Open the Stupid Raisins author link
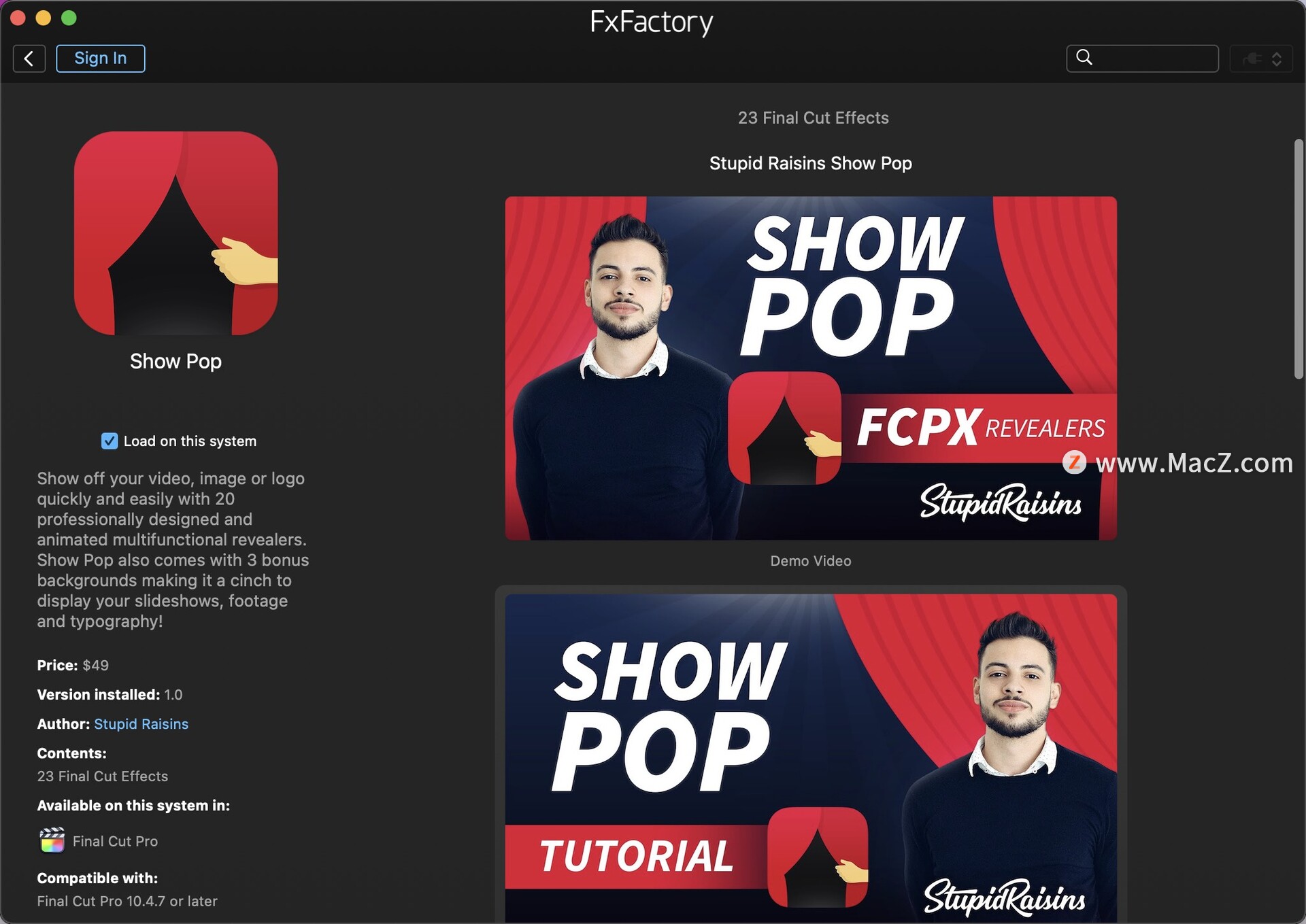This screenshot has height=924, width=1306. [x=141, y=724]
